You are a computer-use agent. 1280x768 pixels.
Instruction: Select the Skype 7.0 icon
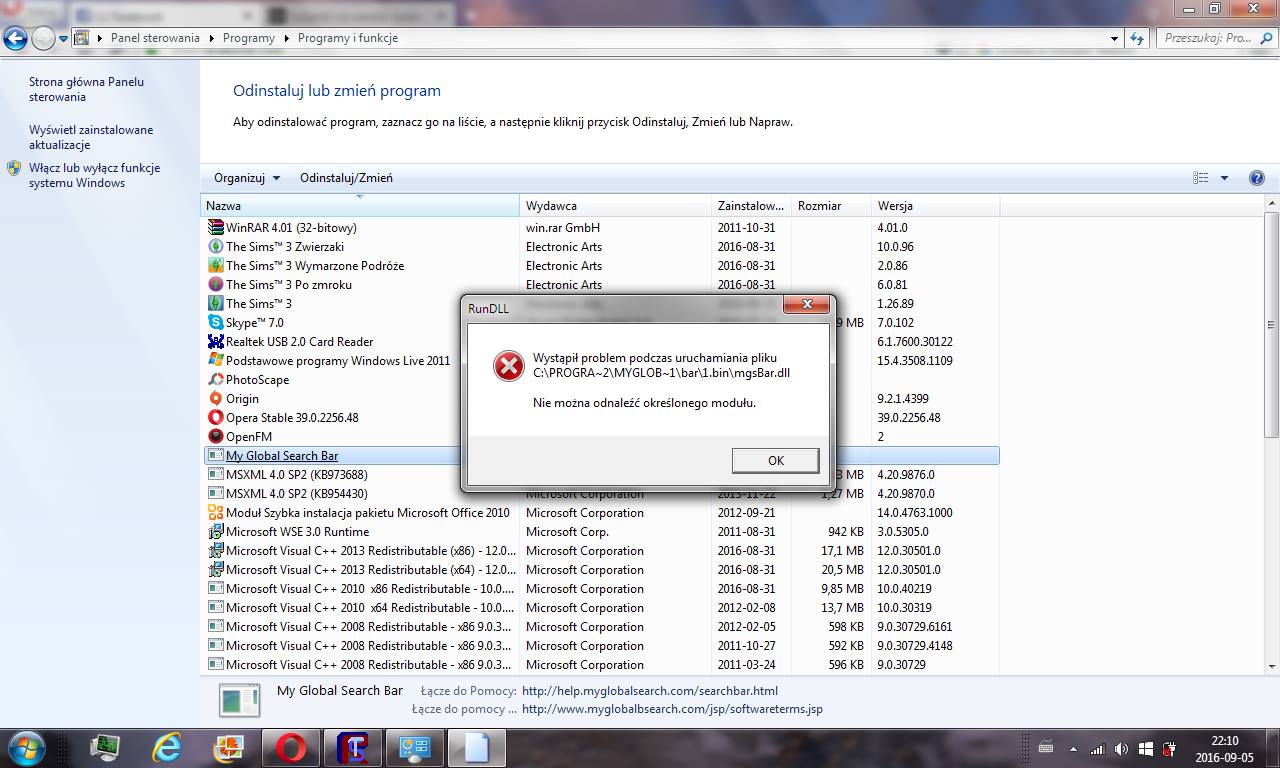pos(215,323)
